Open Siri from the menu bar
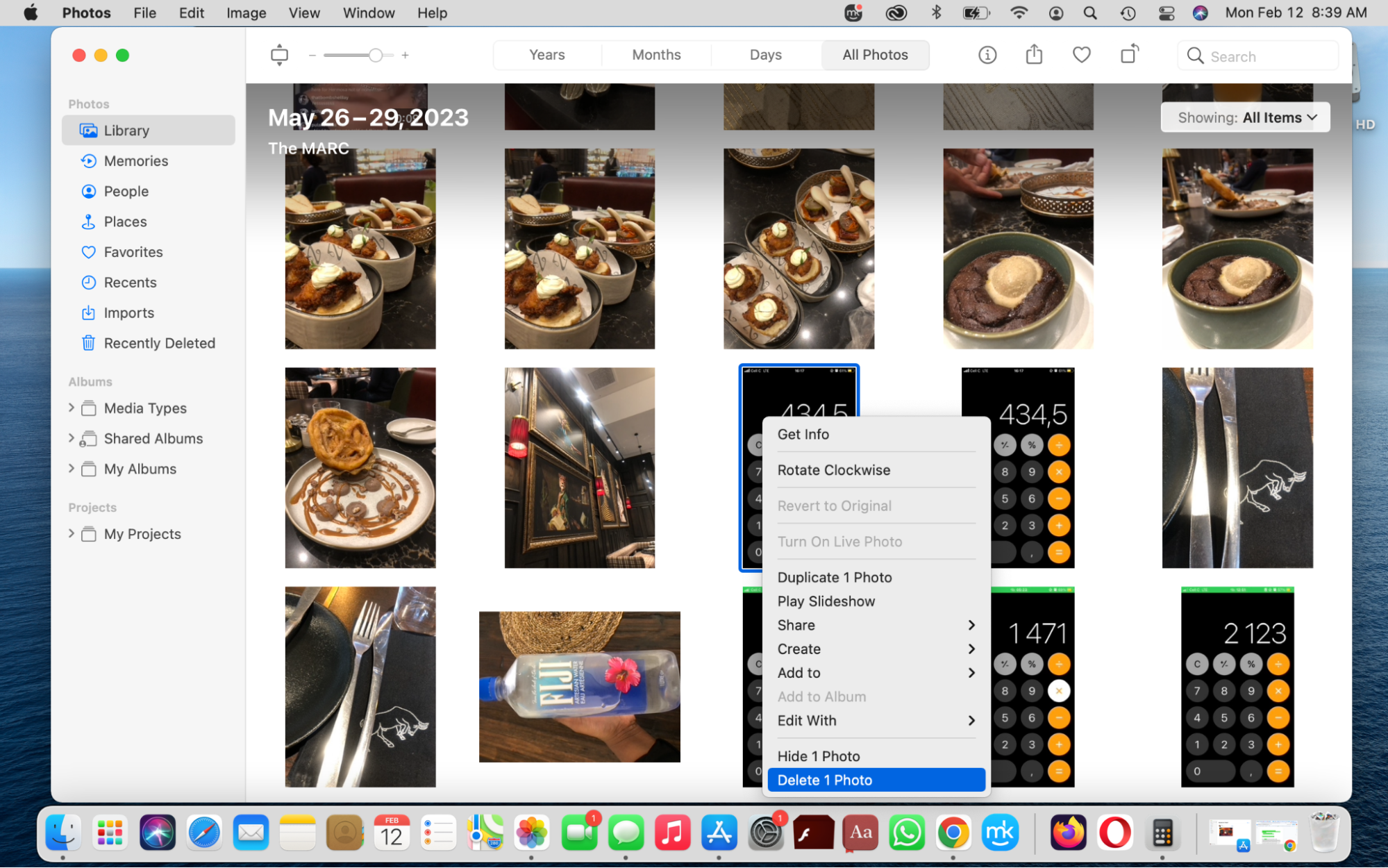 (1200, 12)
